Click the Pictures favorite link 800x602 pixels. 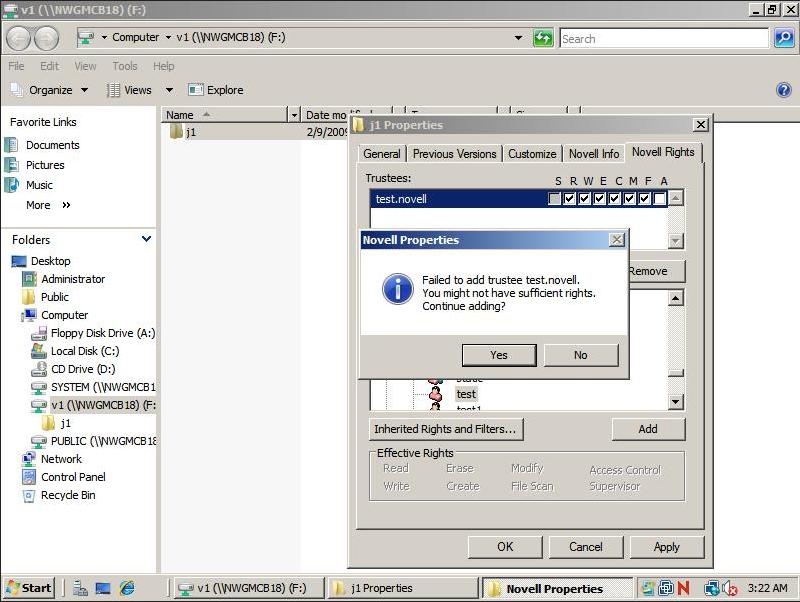point(45,165)
